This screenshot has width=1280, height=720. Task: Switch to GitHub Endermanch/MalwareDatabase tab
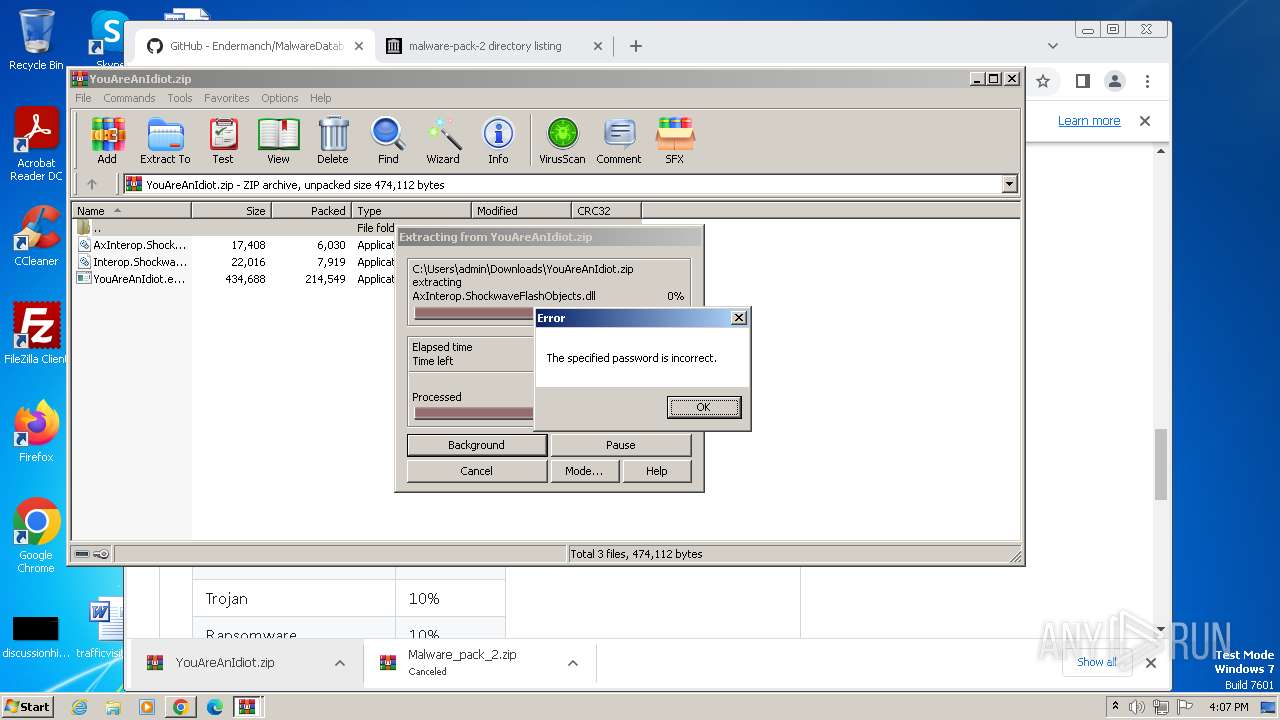[254, 46]
